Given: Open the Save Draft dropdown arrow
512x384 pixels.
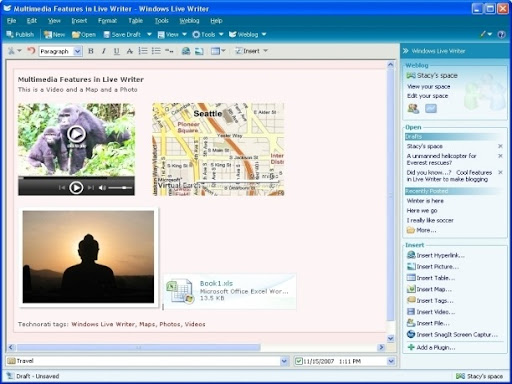Looking at the screenshot, I should pyautogui.click(x=149, y=34).
